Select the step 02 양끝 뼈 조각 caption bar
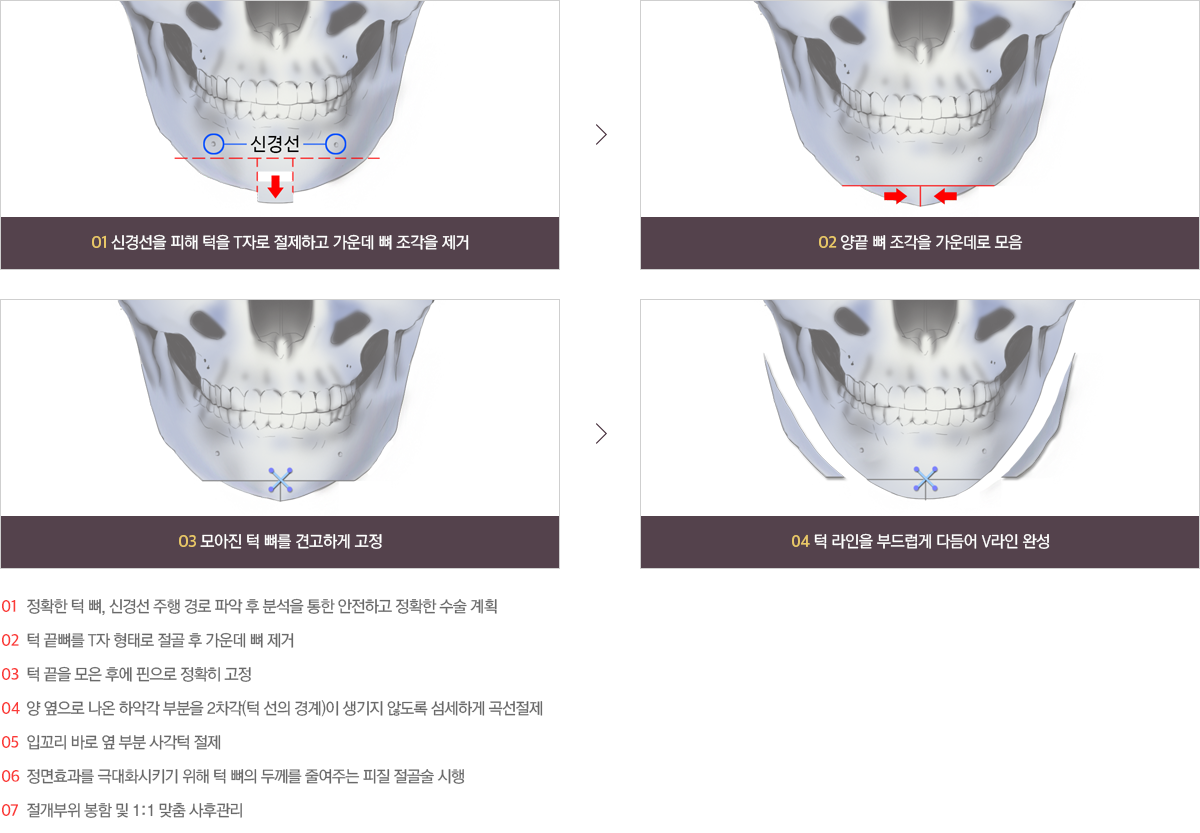1200x833 pixels. 920,243
